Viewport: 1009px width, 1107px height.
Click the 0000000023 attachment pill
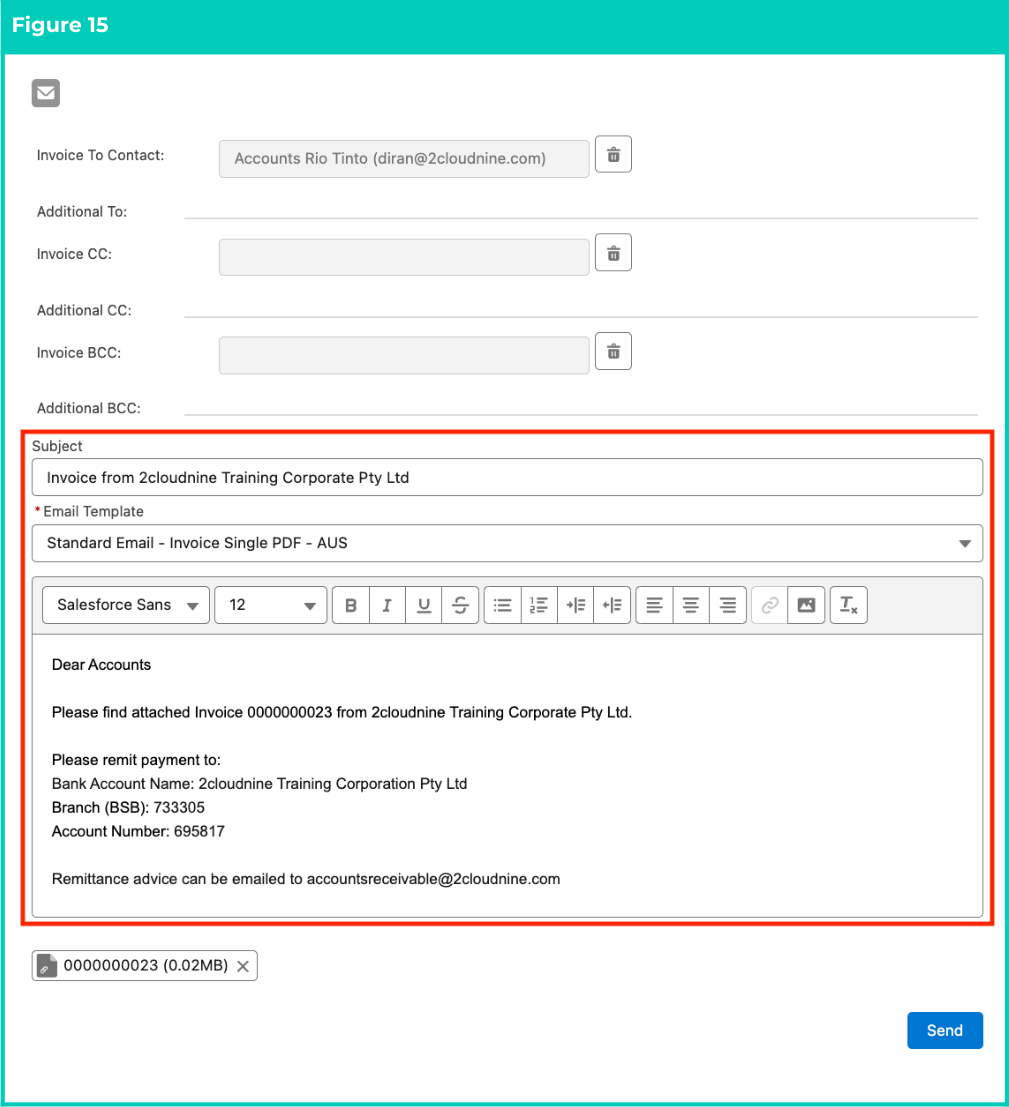point(144,966)
